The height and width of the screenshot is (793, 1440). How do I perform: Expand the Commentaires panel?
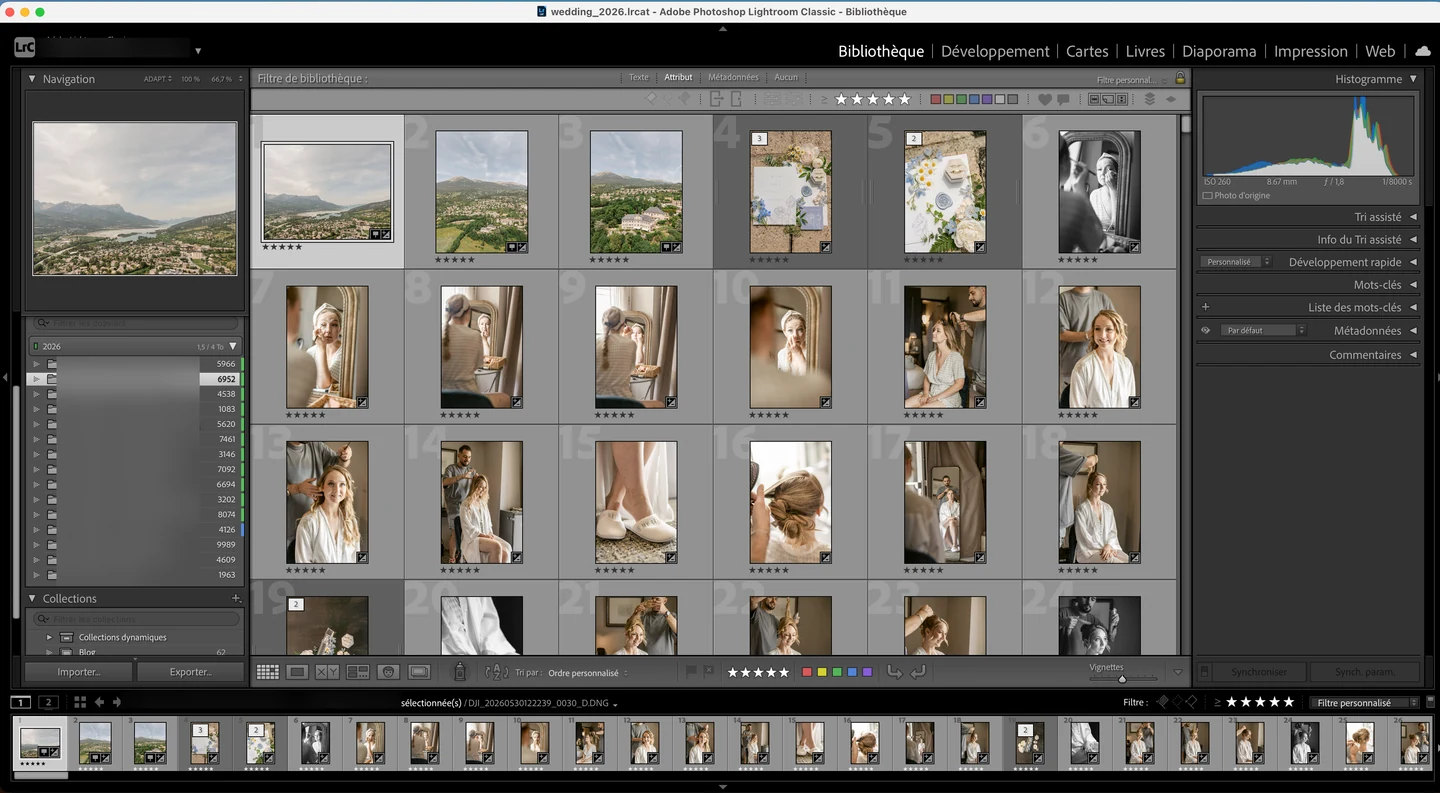coord(1413,355)
